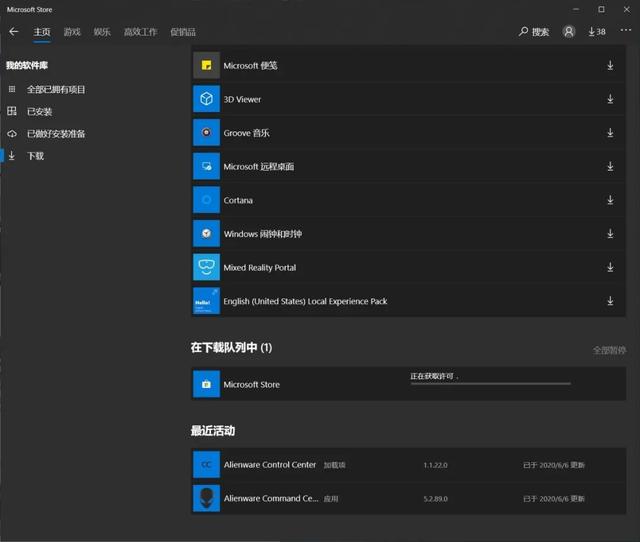This screenshot has height=542, width=640.
Task: Download Groove 音乐 via its arrow
Action: click(x=610, y=133)
